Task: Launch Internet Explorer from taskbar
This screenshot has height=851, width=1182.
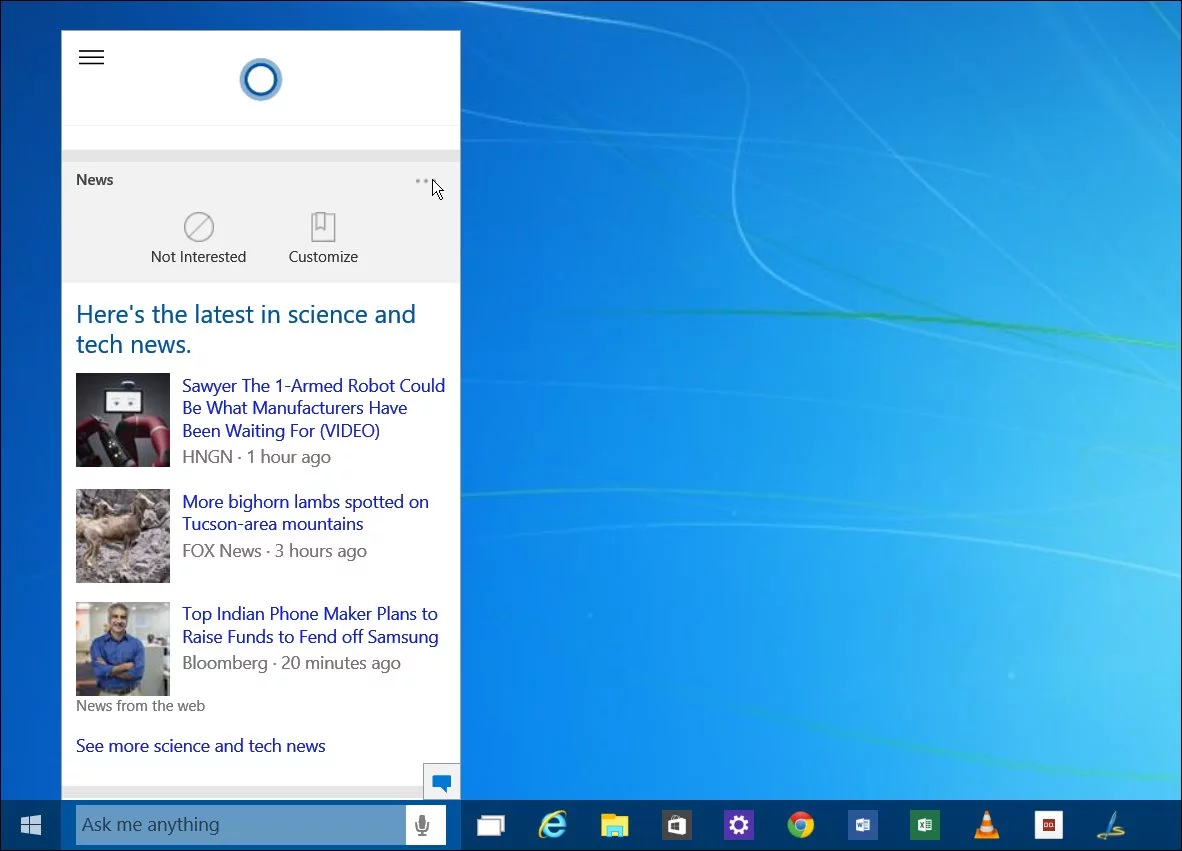Action: [553, 825]
